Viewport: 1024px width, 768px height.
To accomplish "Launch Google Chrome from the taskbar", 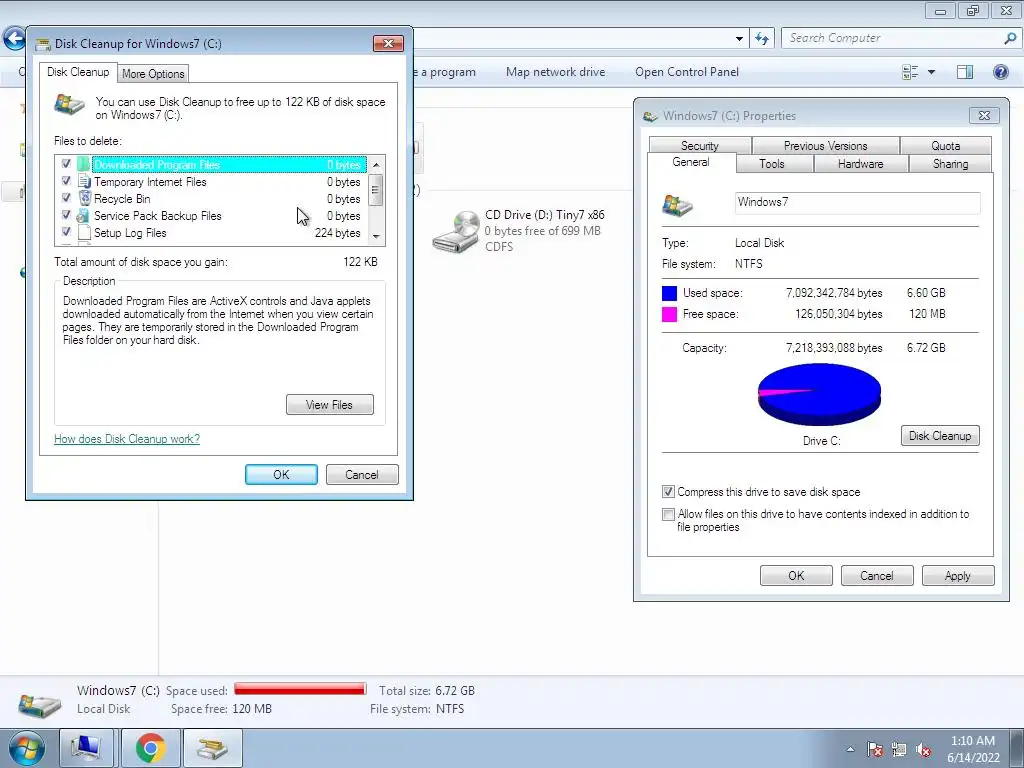I will 151,748.
